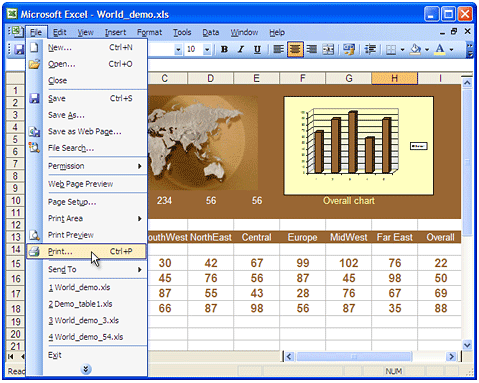The image size is (479, 383).
Task: Click vertical scrollbar down arrow
Action: tap(467, 345)
